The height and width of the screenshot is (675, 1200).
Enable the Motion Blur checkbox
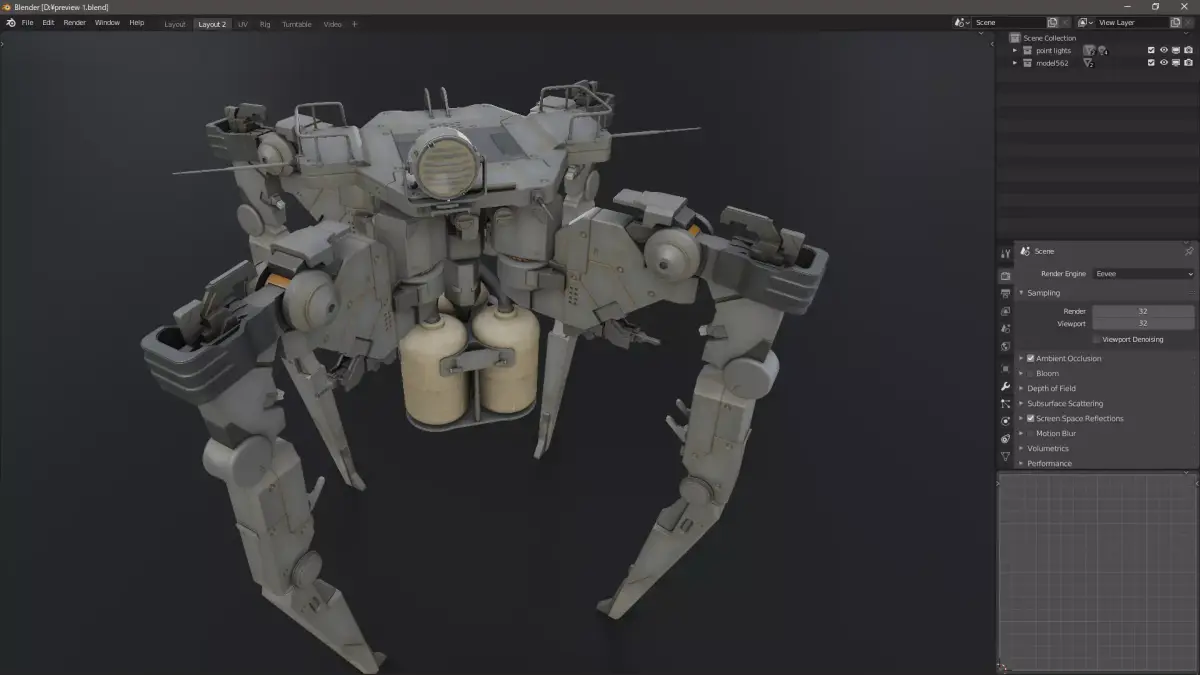(1030, 433)
